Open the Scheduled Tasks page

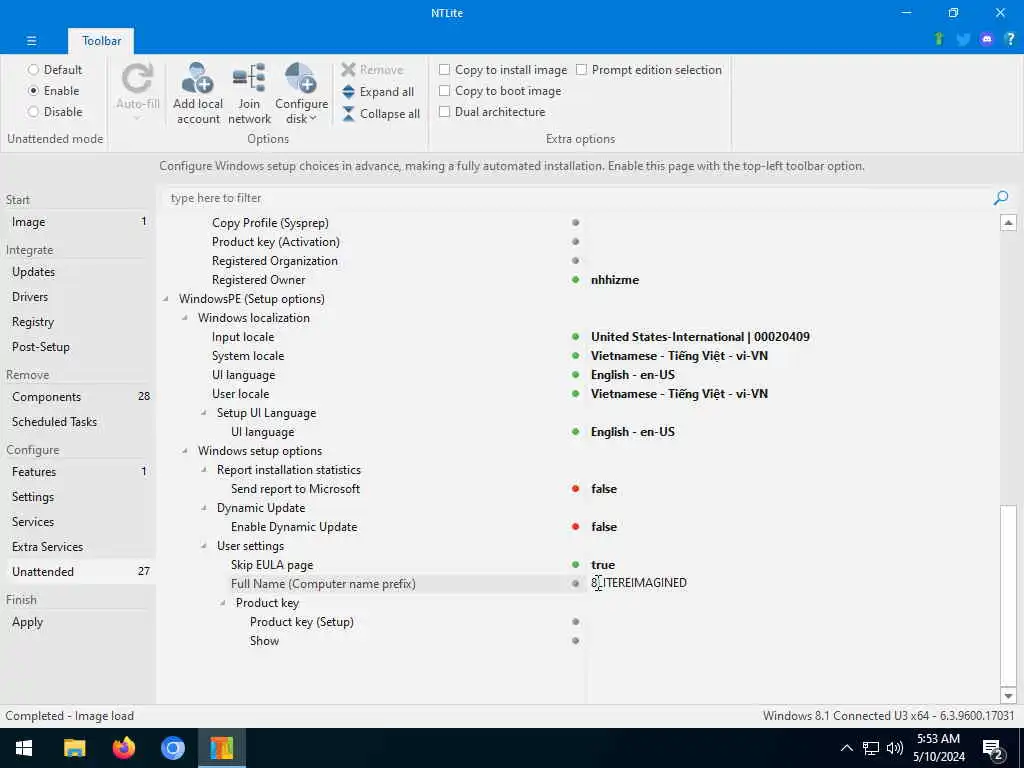78,422
